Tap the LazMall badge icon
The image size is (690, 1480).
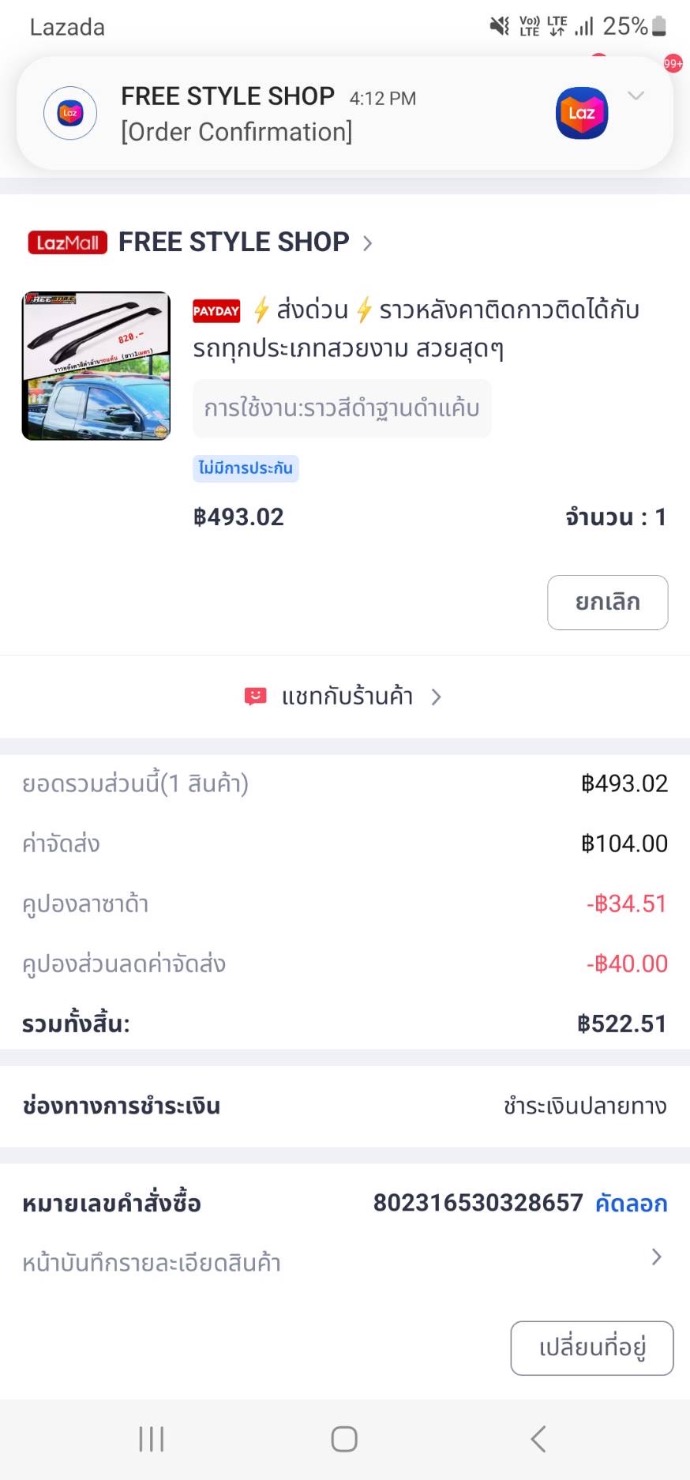tap(68, 242)
